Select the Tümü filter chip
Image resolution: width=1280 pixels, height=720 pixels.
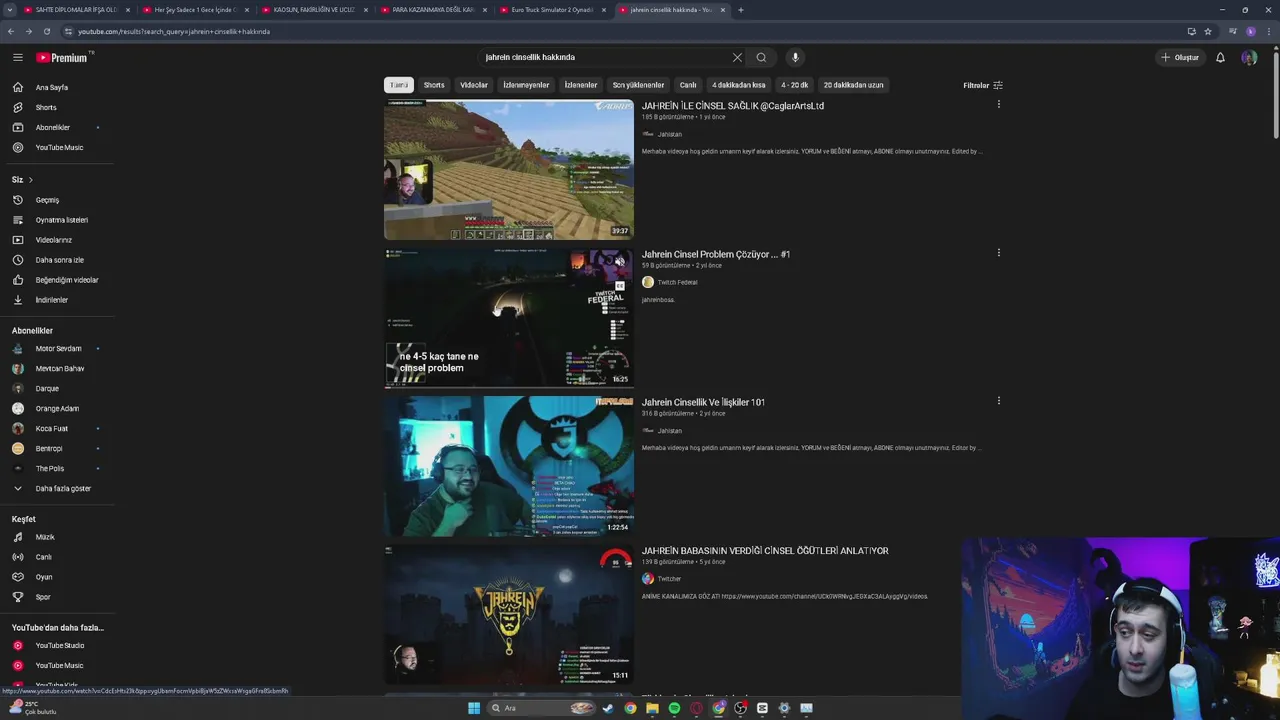click(x=399, y=85)
